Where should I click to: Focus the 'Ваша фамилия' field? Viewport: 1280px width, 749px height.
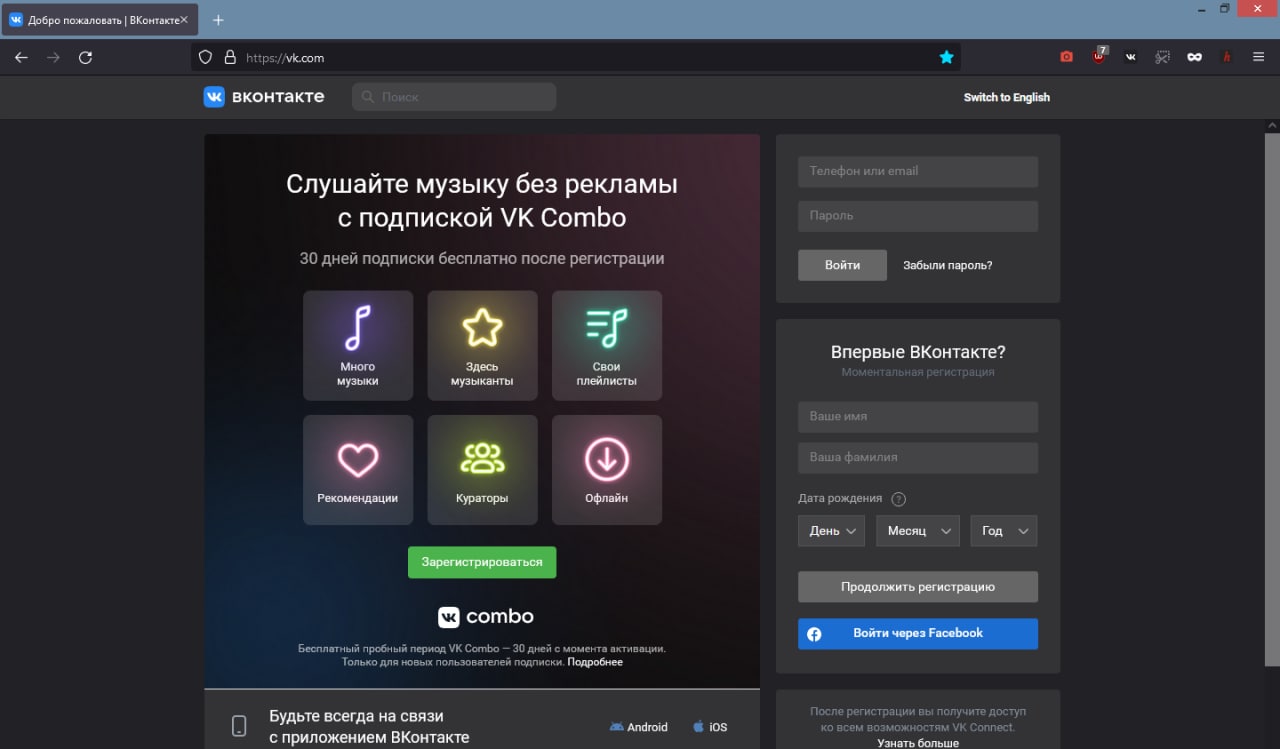[918, 458]
